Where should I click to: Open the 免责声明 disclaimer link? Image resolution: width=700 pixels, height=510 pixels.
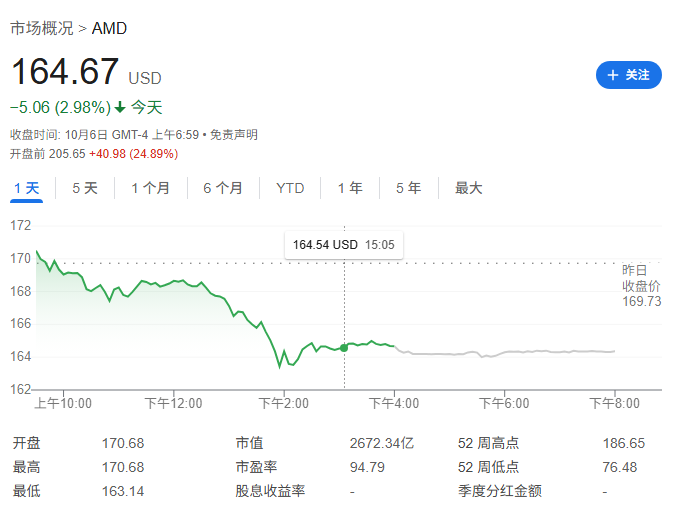(235, 135)
